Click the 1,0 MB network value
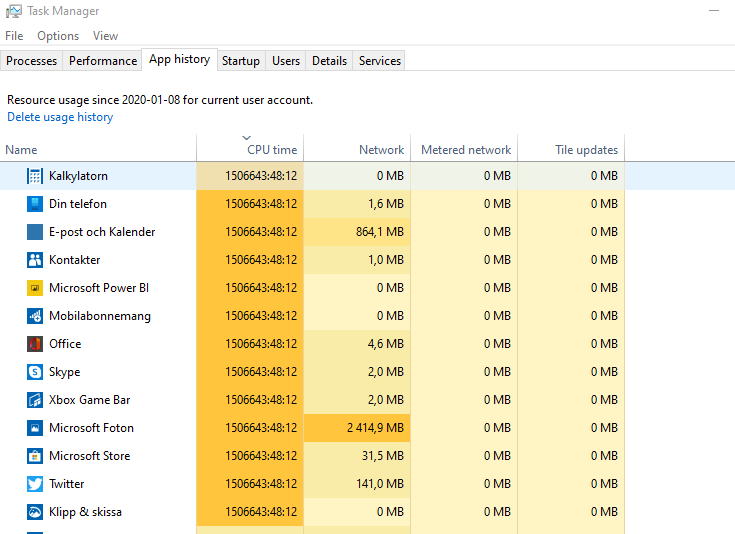This screenshot has width=735, height=534. (x=386, y=260)
